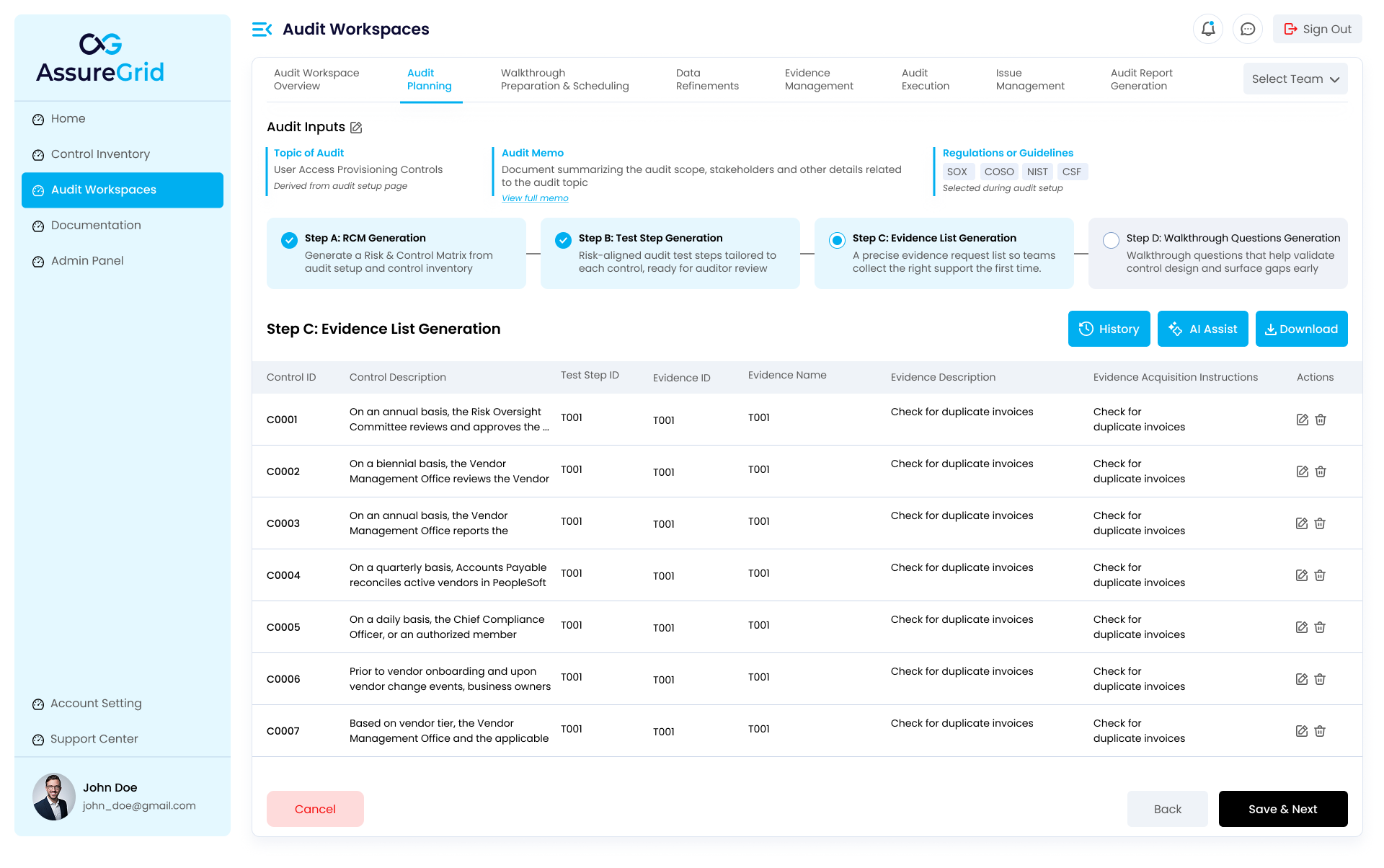Click John Doe's profile avatar
The image size is (1384, 868).
54,797
